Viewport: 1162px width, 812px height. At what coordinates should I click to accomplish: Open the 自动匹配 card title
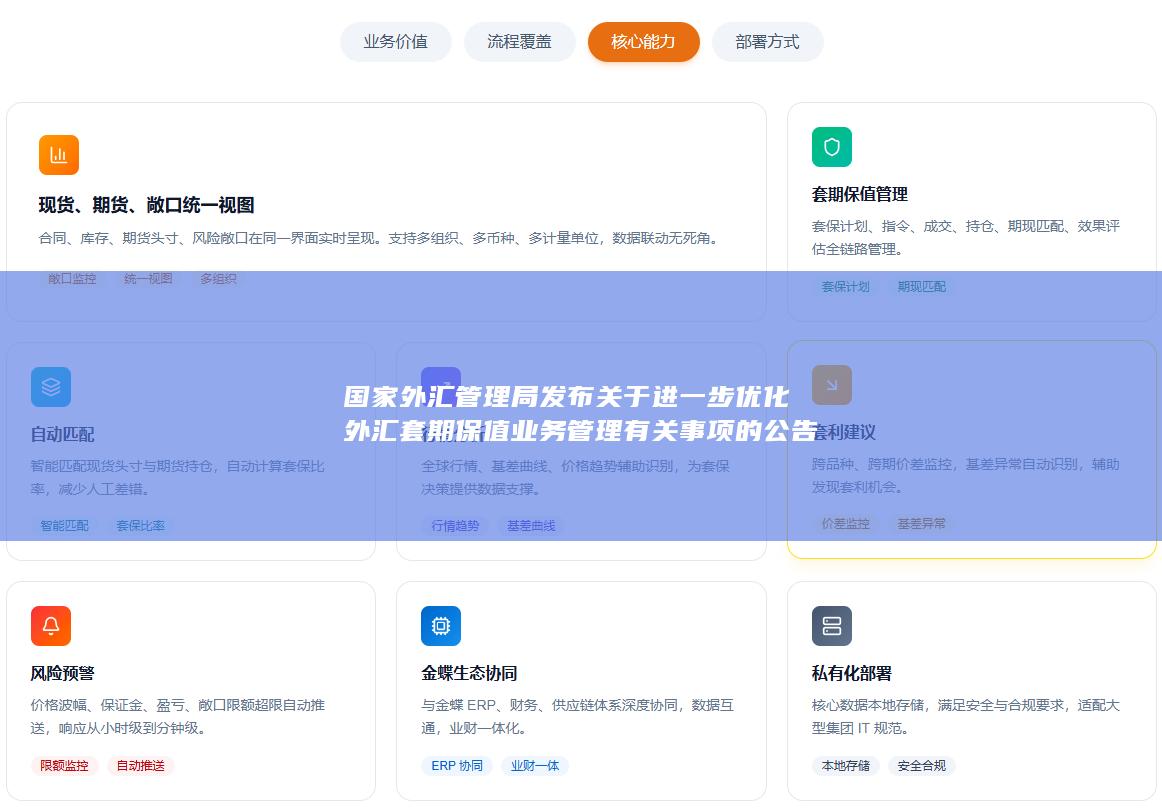point(62,434)
